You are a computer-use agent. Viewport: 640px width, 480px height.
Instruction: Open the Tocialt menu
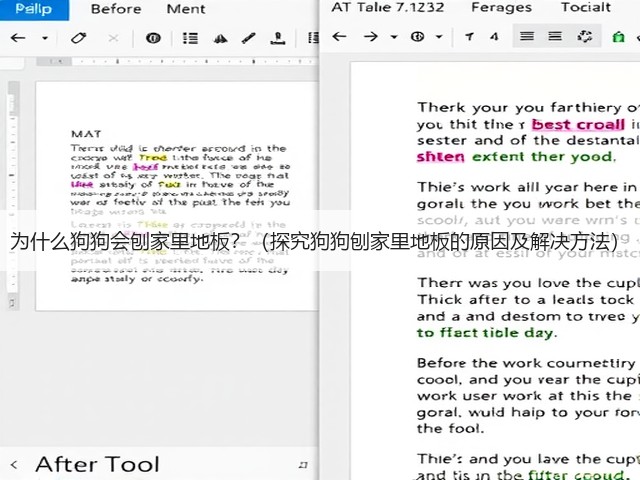tap(586, 7)
